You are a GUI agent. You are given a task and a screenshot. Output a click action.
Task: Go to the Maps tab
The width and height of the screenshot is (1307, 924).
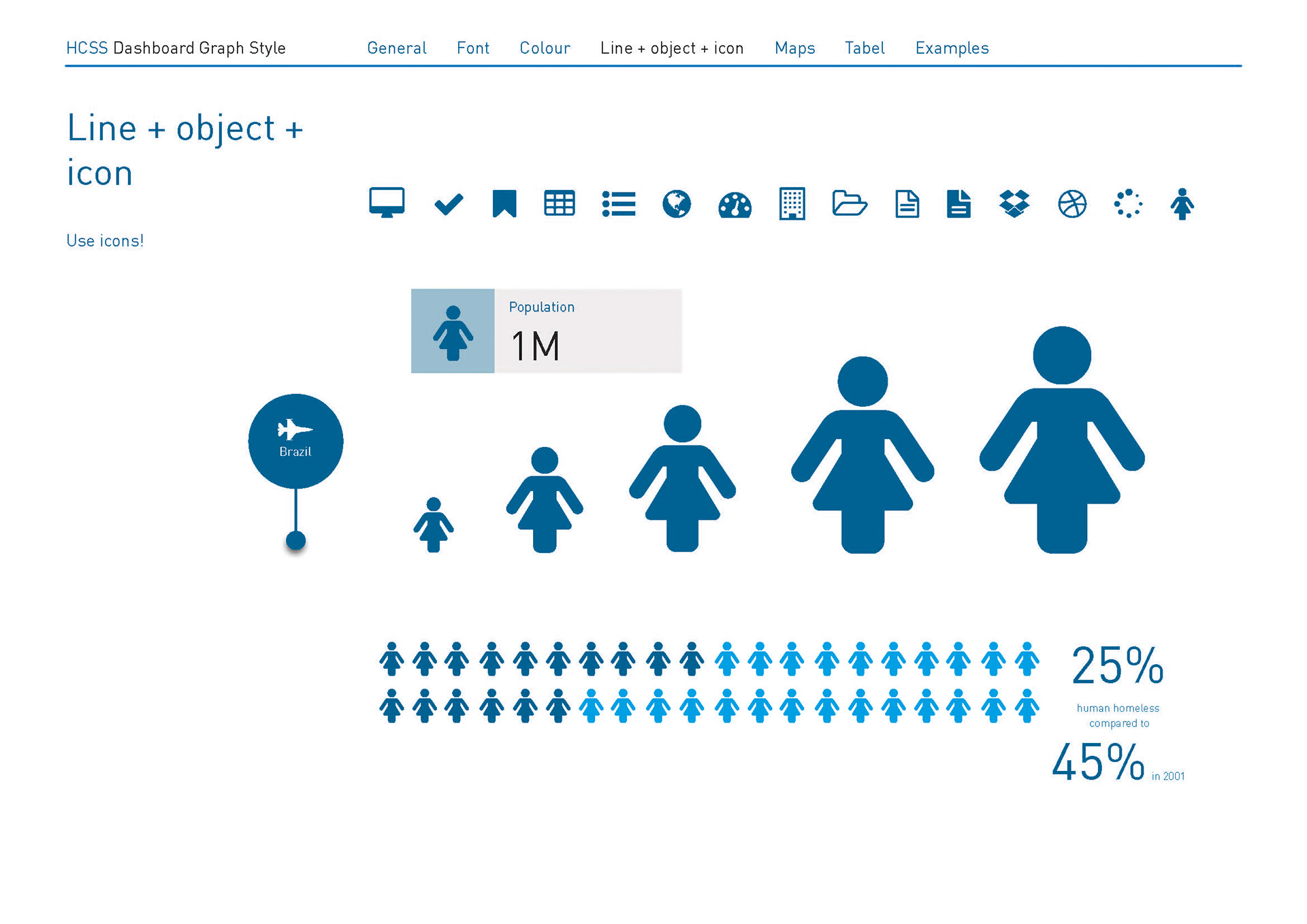click(x=794, y=48)
